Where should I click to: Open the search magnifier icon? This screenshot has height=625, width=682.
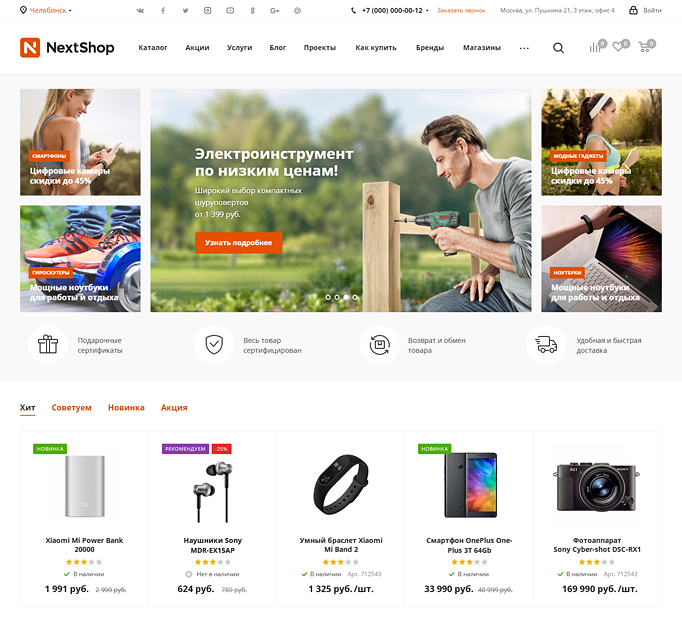558,48
